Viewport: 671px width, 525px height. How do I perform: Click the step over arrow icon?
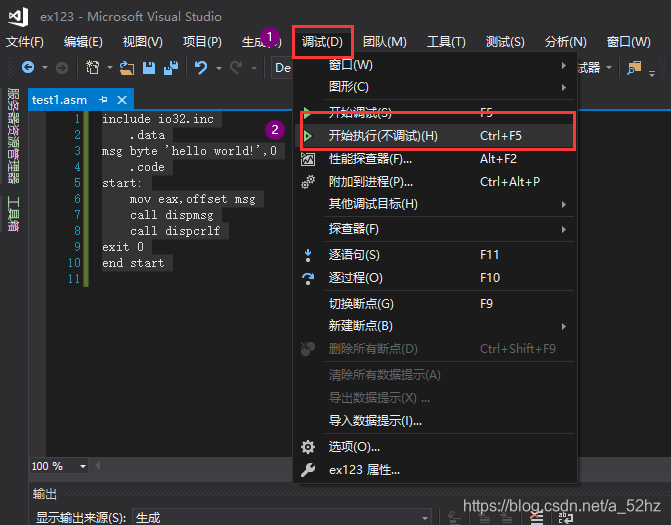pos(308,278)
